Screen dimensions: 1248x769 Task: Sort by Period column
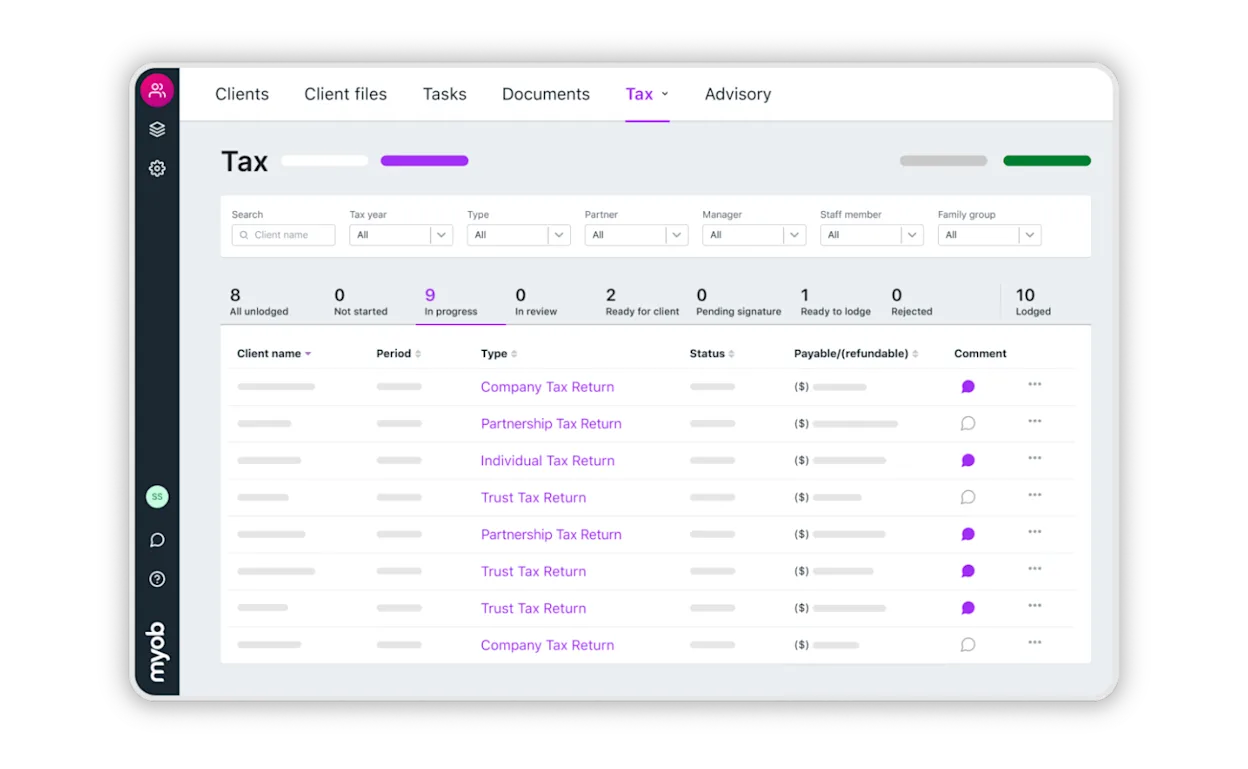tap(398, 354)
